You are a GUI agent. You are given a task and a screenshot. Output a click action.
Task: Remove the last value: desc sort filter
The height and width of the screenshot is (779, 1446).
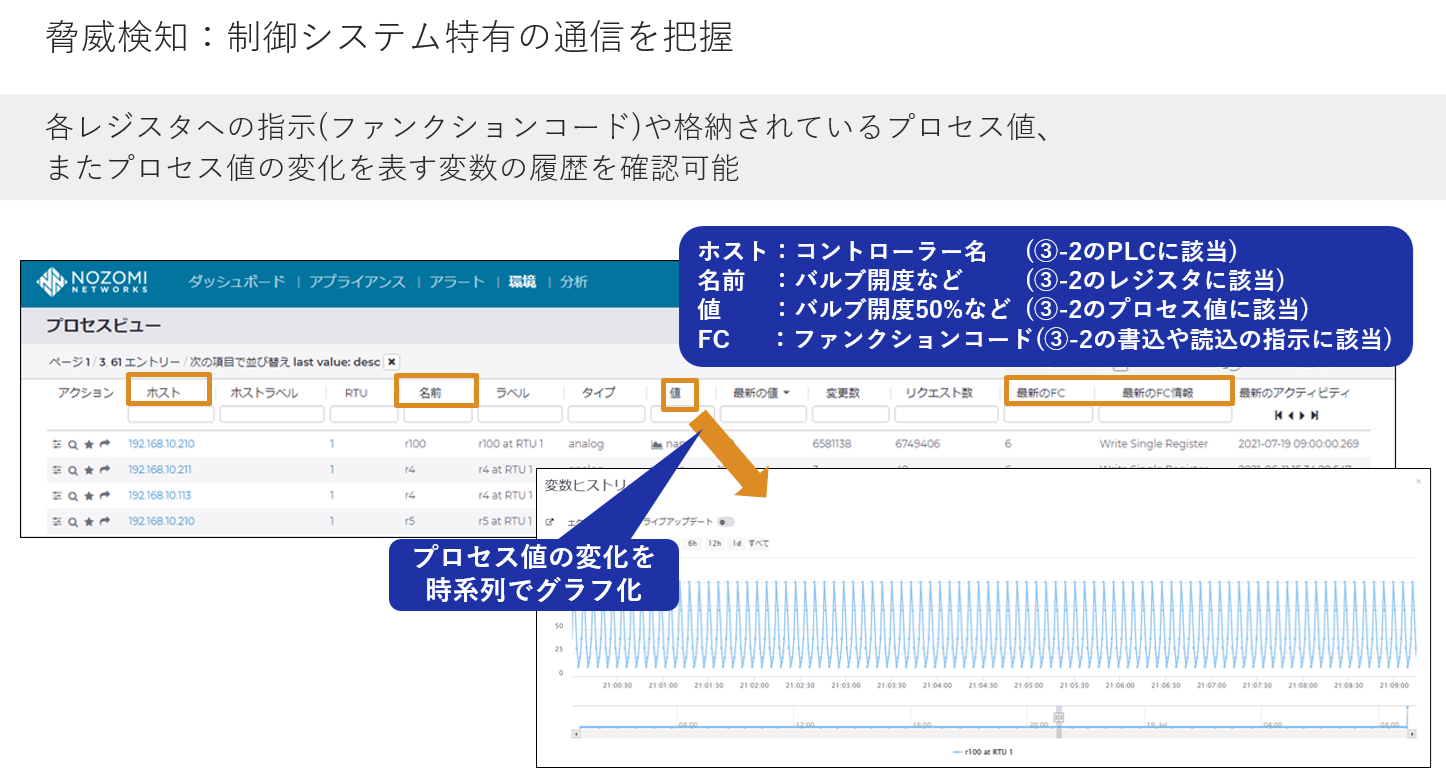point(391,361)
